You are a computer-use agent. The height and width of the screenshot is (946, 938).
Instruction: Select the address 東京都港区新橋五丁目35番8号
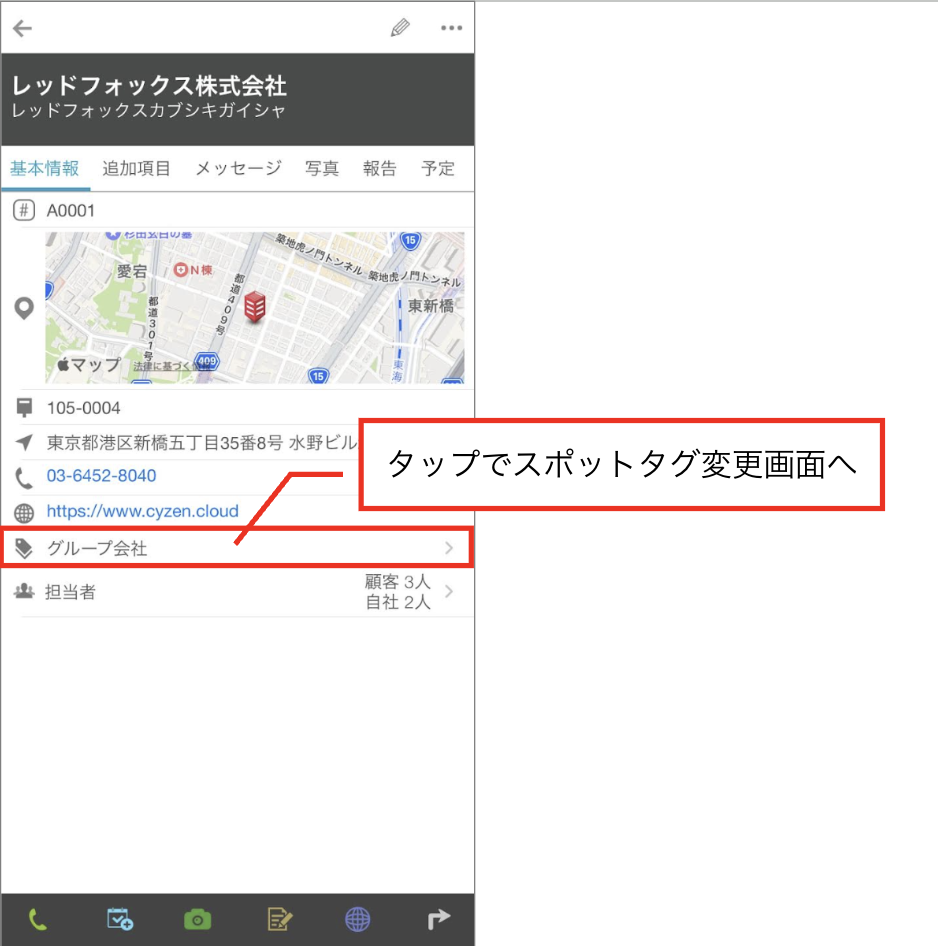tap(165, 443)
